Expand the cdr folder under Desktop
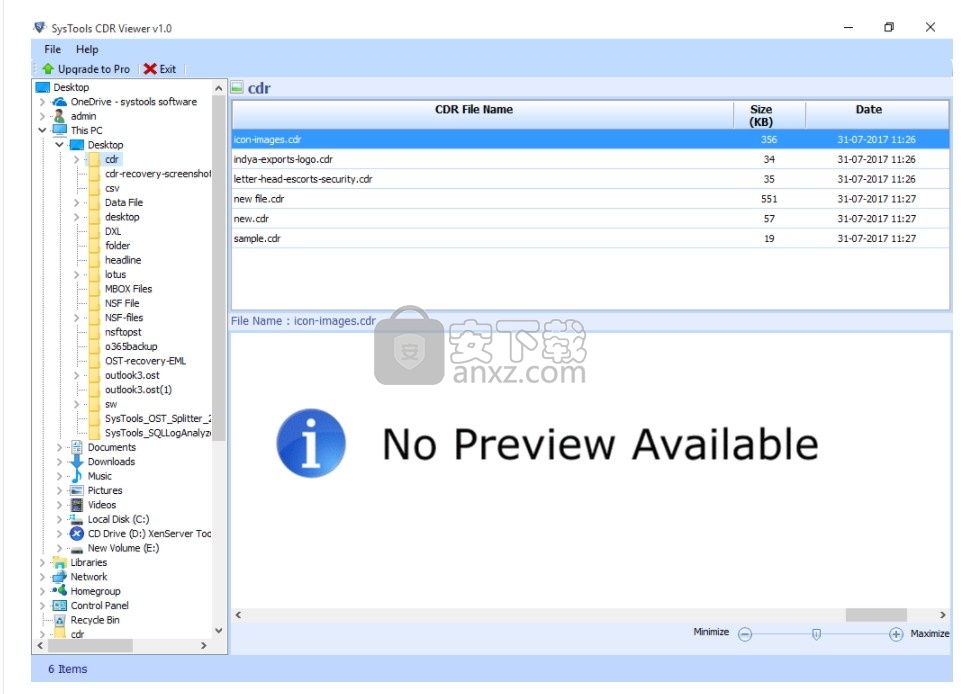The height and width of the screenshot is (694, 965). point(76,159)
